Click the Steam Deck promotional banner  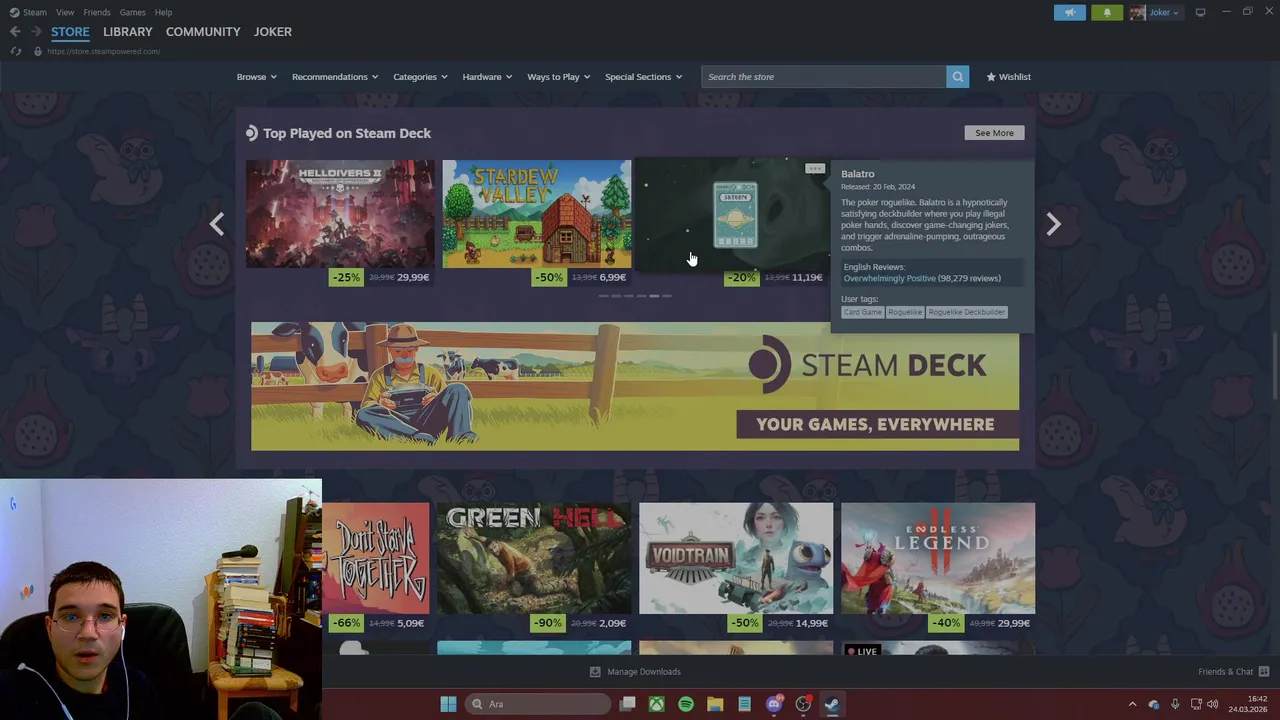pos(635,386)
